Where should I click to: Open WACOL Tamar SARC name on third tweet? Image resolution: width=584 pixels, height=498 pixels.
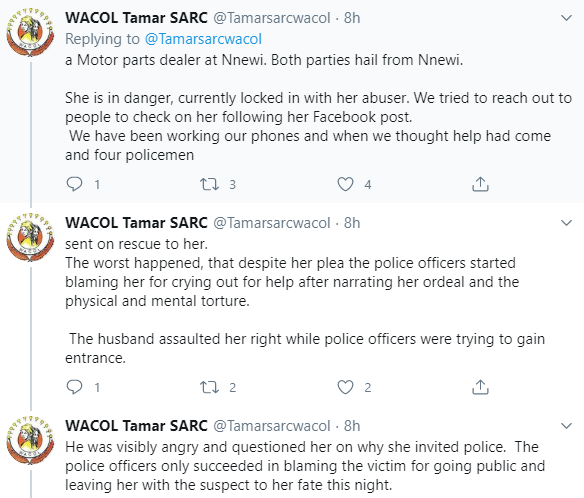pos(136,426)
